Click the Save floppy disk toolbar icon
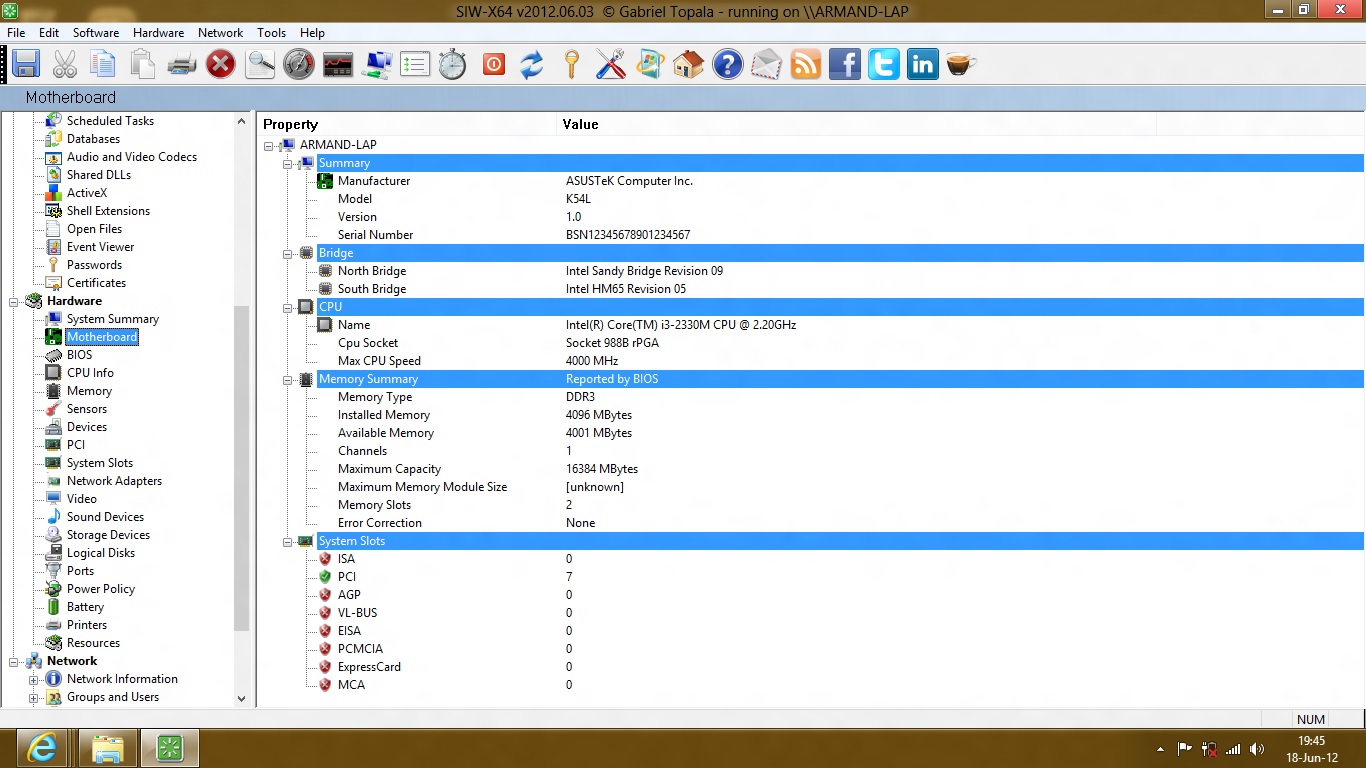Image resolution: width=1366 pixels, height=768 pixels. point(26,65)
